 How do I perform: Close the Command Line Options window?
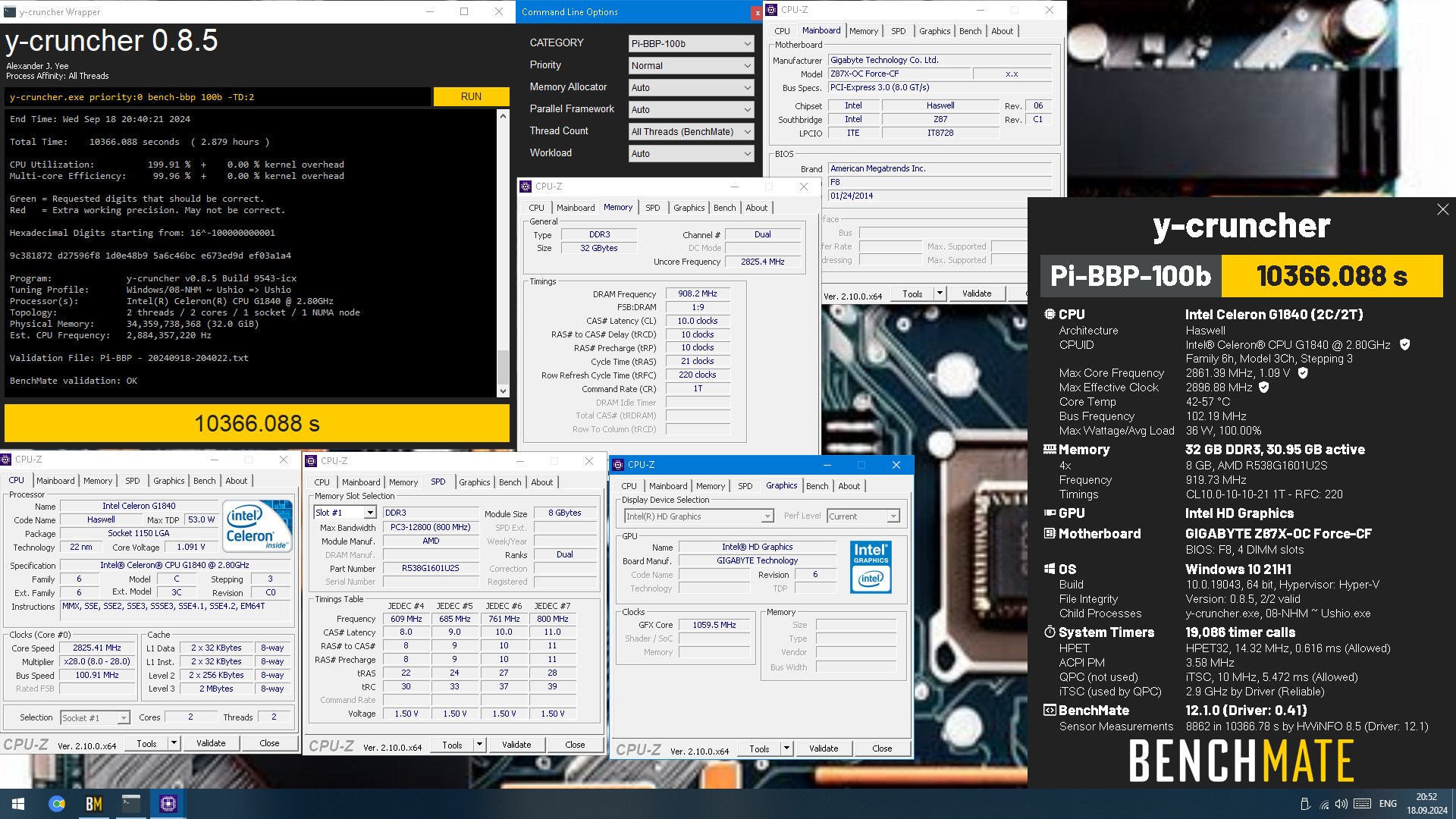[x=757, y=12]
